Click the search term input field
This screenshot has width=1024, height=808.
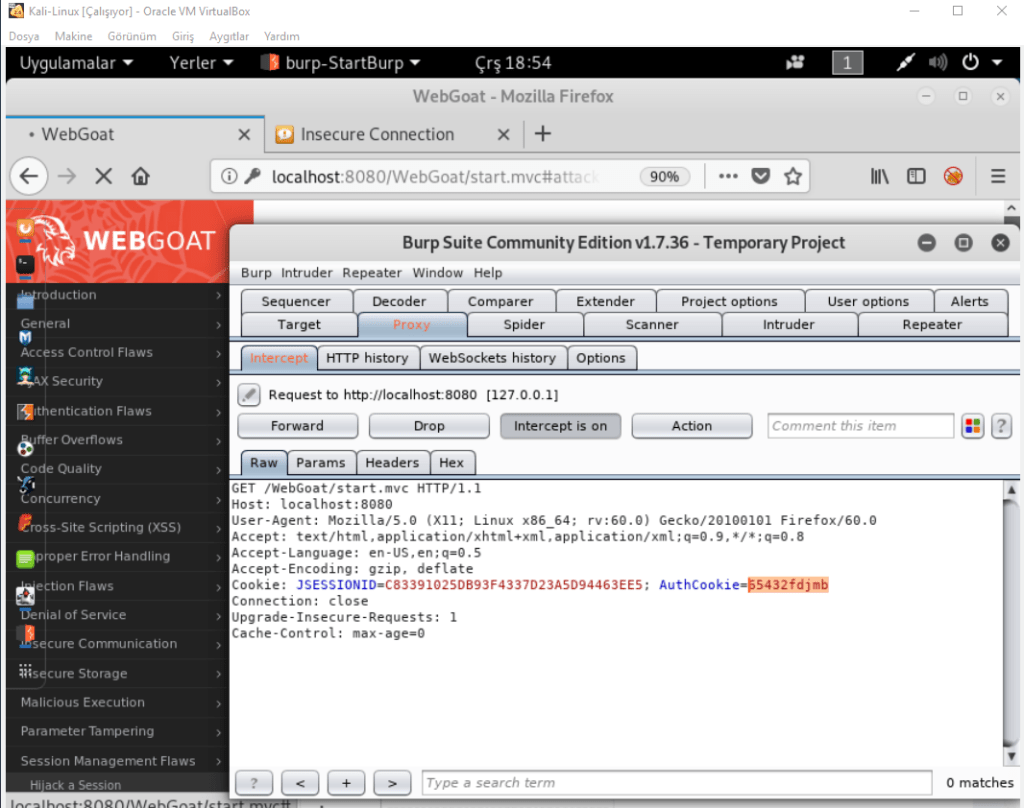pos(676,783)
